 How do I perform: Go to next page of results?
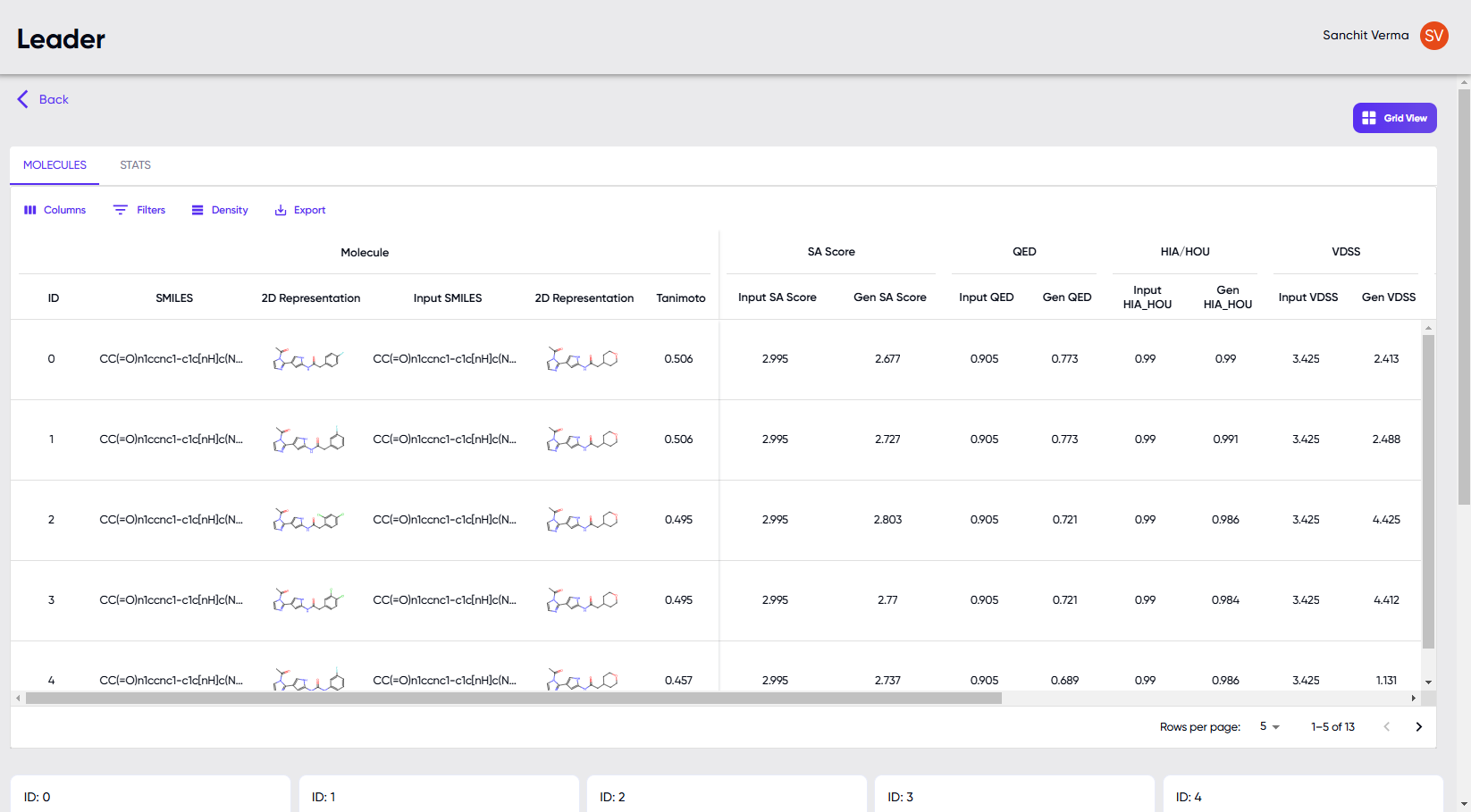1418,727
